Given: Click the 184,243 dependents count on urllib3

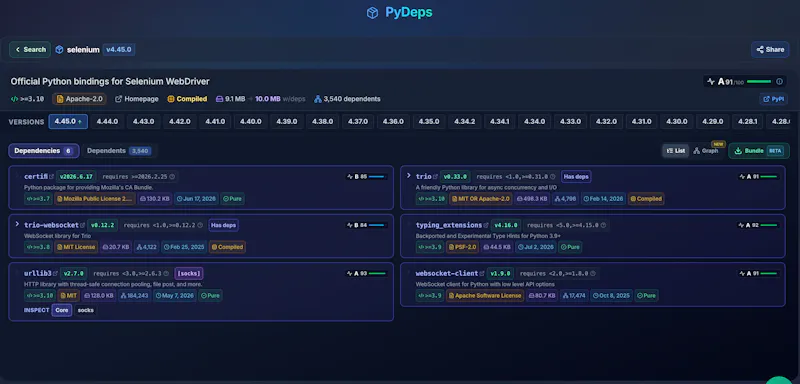Looking at the screenshot, I should pos(135,295).
